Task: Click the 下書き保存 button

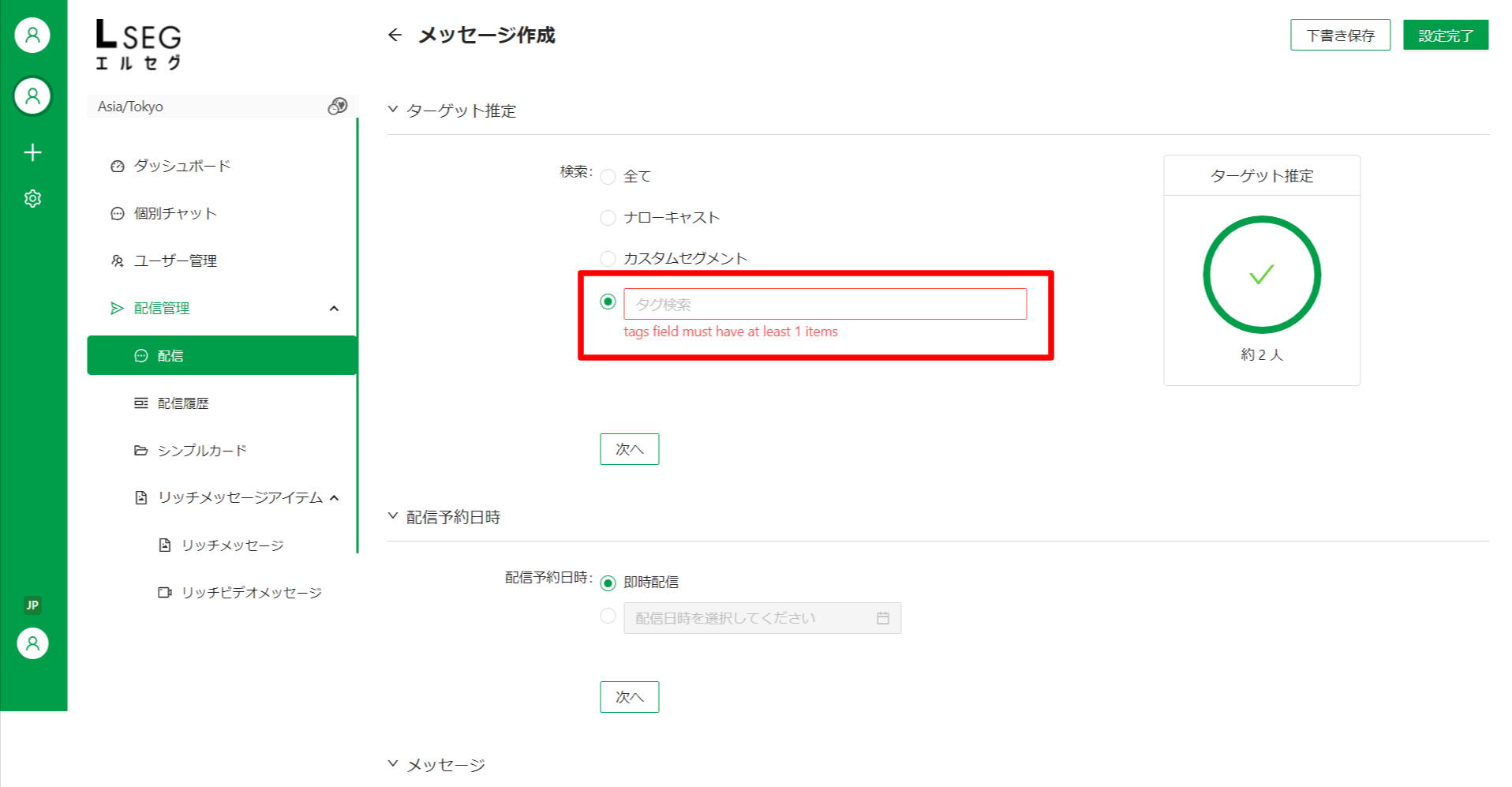Action: pos(1340,35)
